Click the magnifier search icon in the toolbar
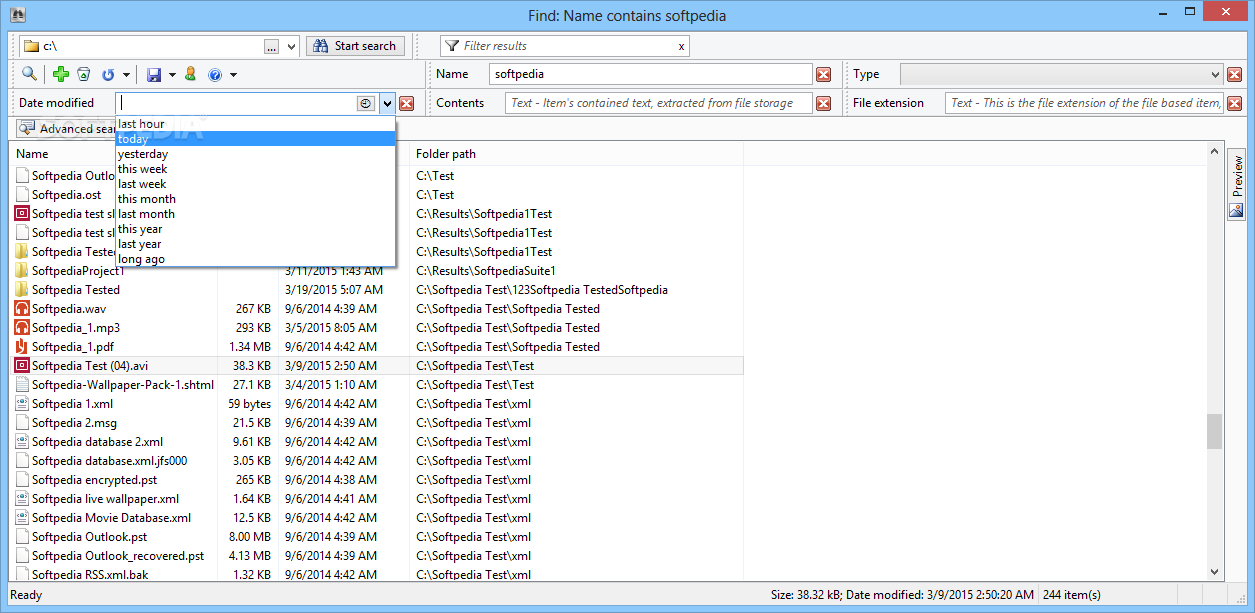 pyautogui.click(x=29, y=74)
